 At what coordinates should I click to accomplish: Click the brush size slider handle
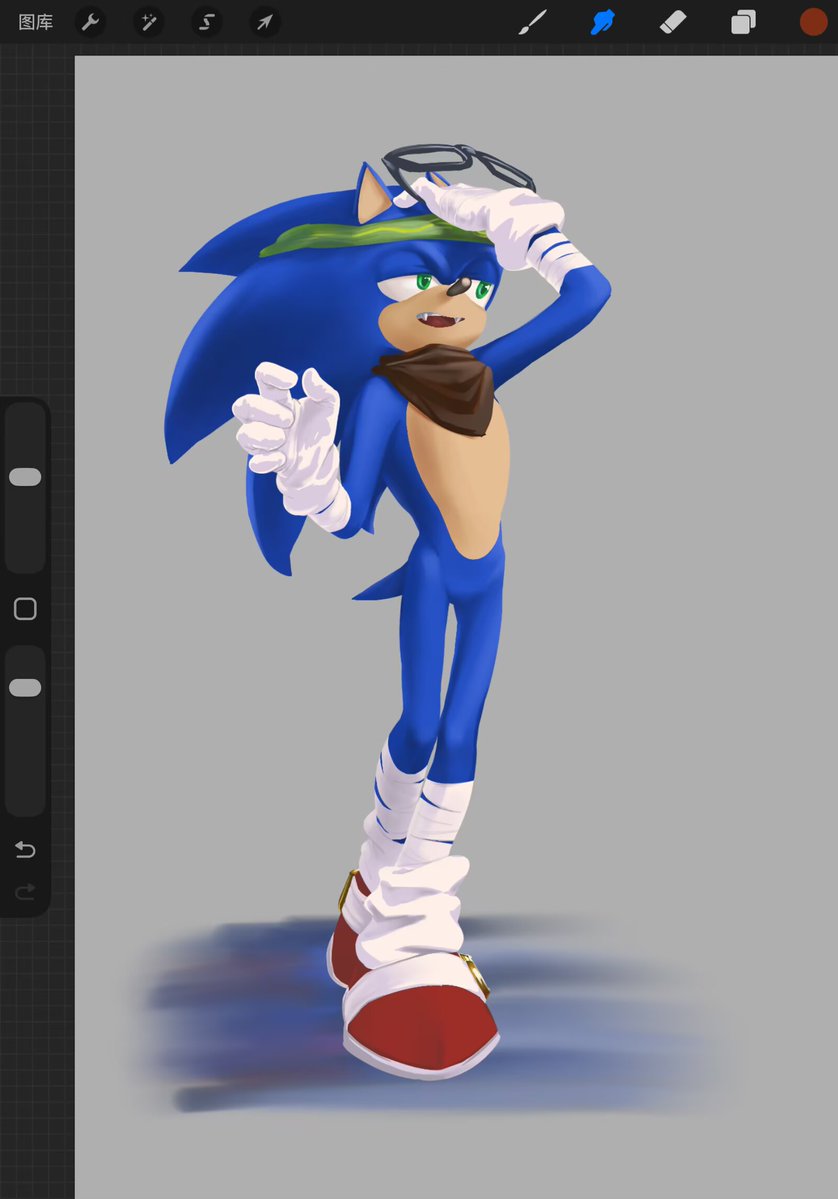coord(25,477)
